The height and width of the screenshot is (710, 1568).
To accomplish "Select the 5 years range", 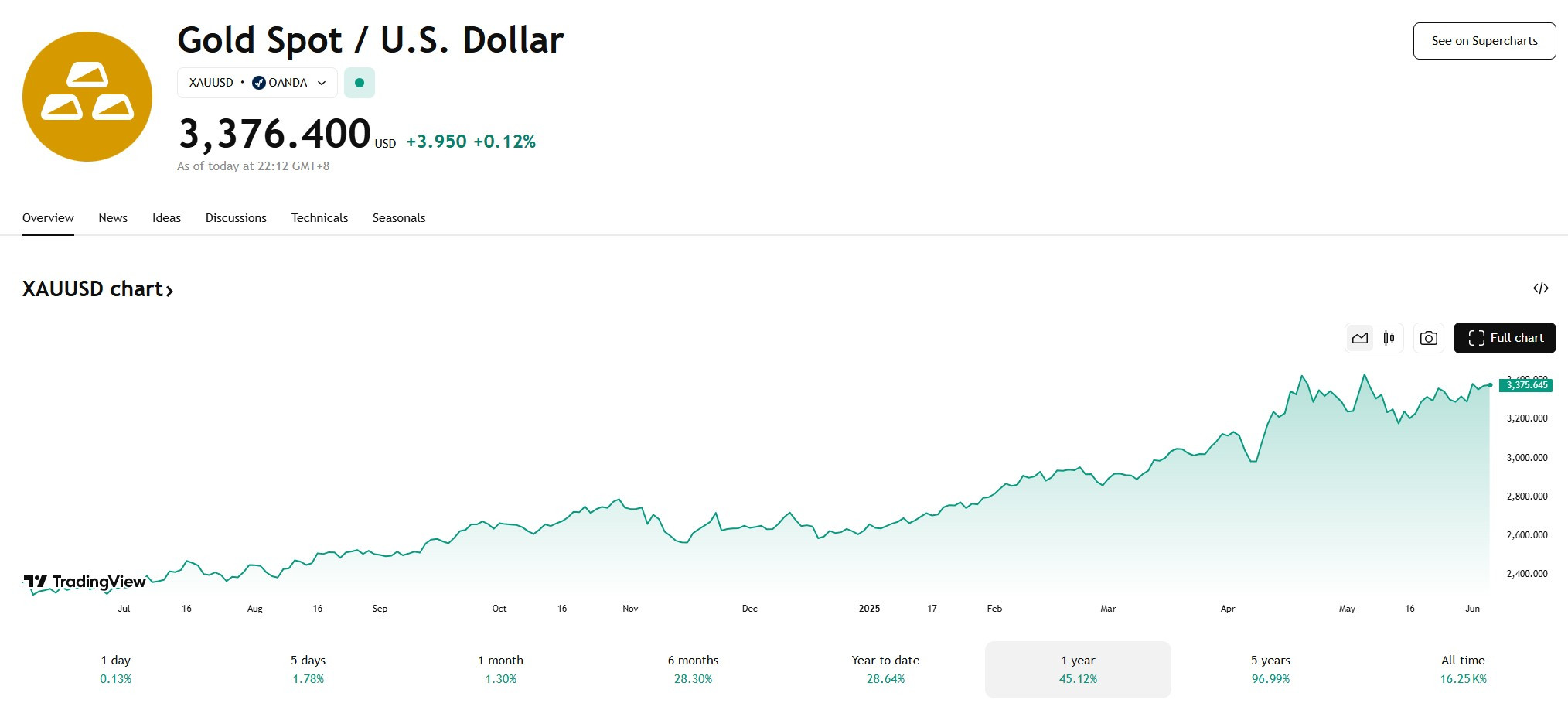I will (1270, 670).
